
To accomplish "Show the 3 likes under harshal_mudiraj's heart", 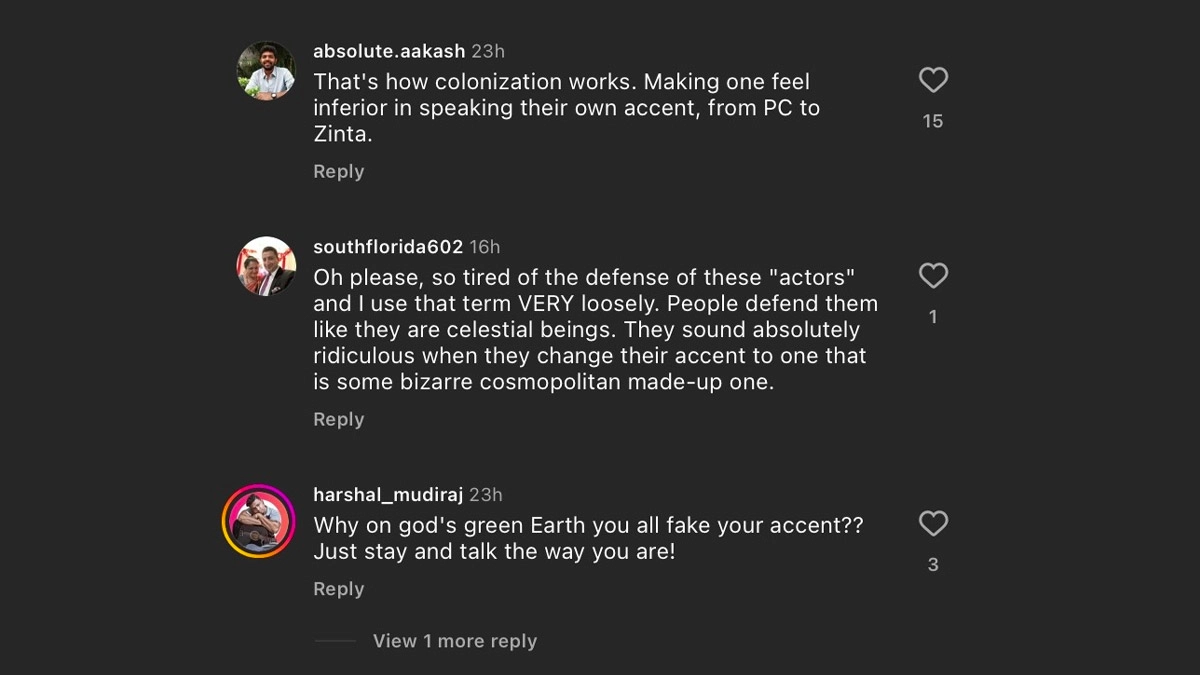I will pos(933,565).
